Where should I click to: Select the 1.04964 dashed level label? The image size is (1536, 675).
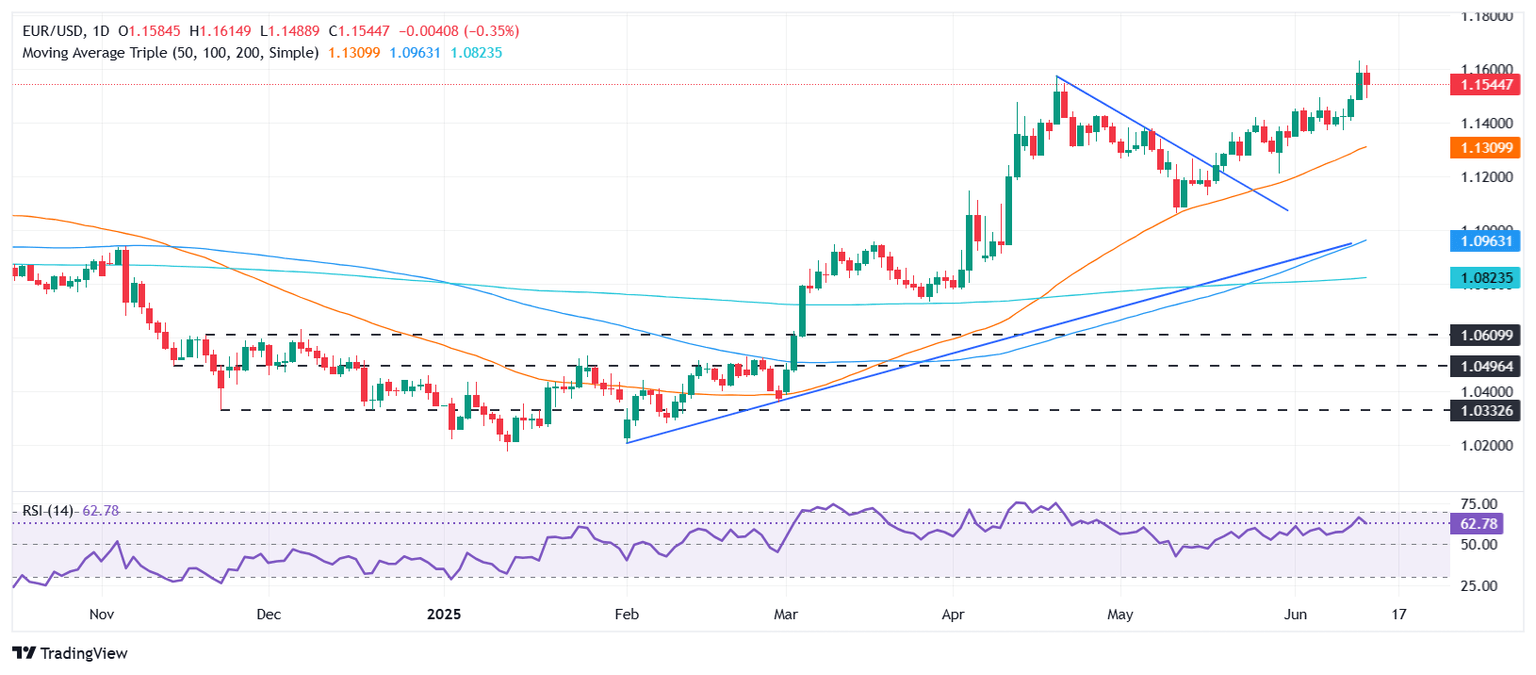[x=1484, y=366]
